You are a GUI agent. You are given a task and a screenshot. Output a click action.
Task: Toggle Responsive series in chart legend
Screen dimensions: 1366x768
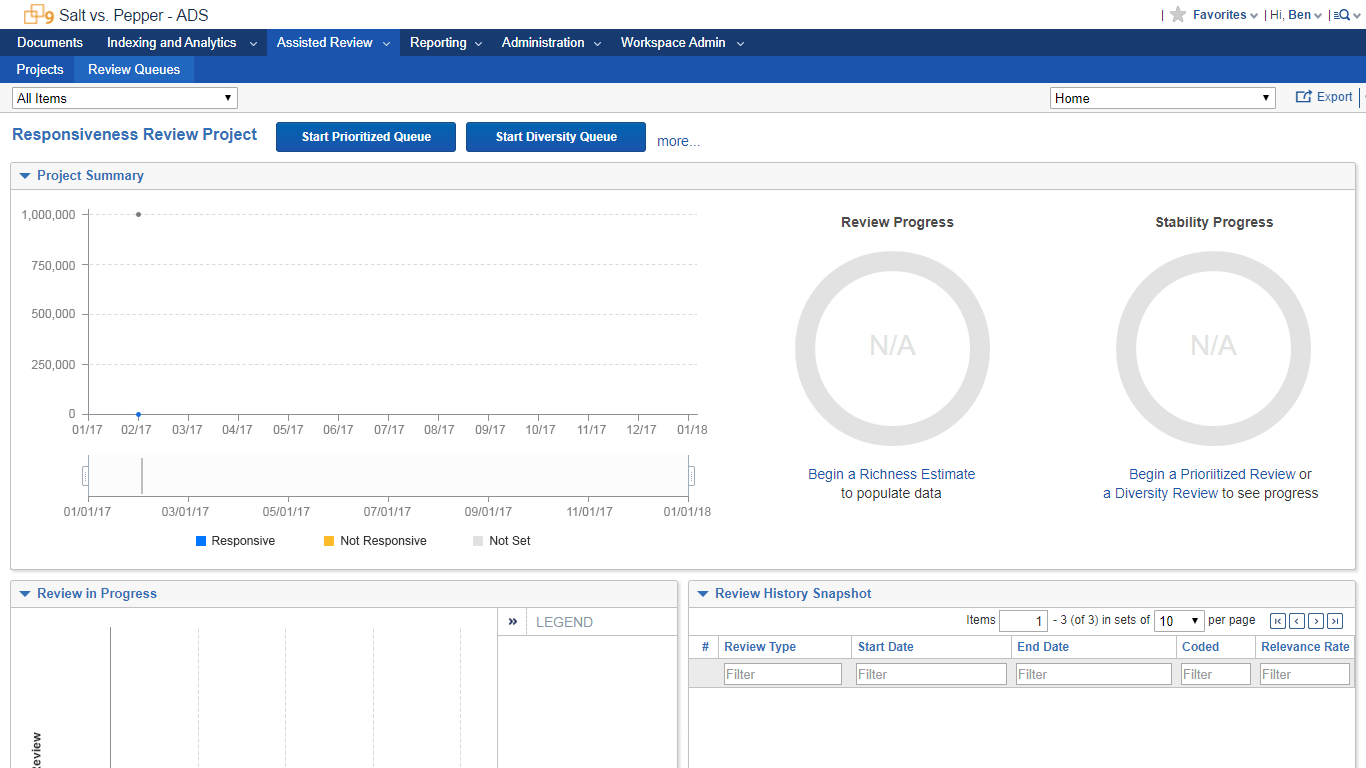[x=235, y=541]
